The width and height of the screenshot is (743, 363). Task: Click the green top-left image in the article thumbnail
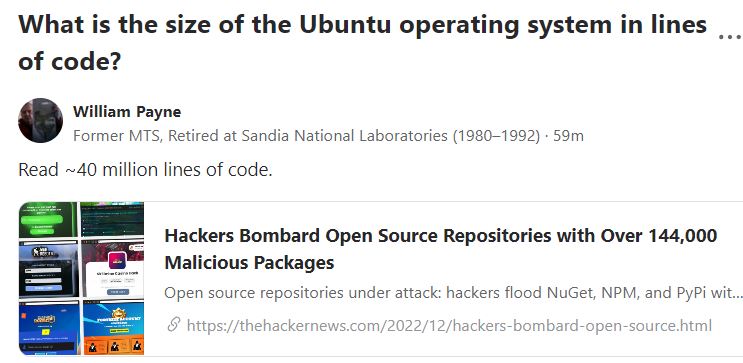pos(48,220)
